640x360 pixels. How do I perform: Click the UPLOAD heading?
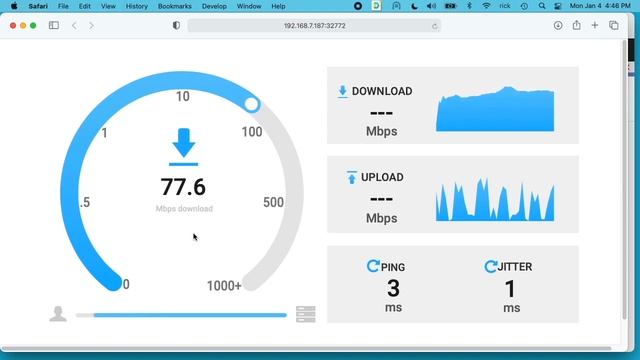point(382,177)
